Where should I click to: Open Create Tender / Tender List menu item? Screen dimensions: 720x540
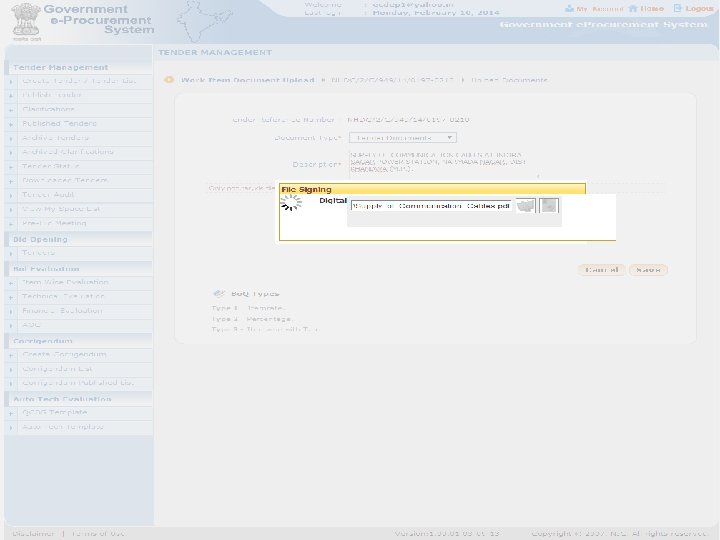coord(79,81)
